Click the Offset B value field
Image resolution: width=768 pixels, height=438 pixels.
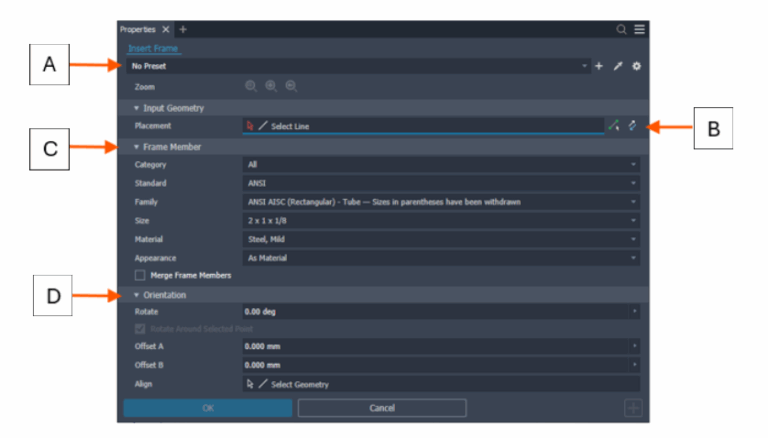coord(435,365)
